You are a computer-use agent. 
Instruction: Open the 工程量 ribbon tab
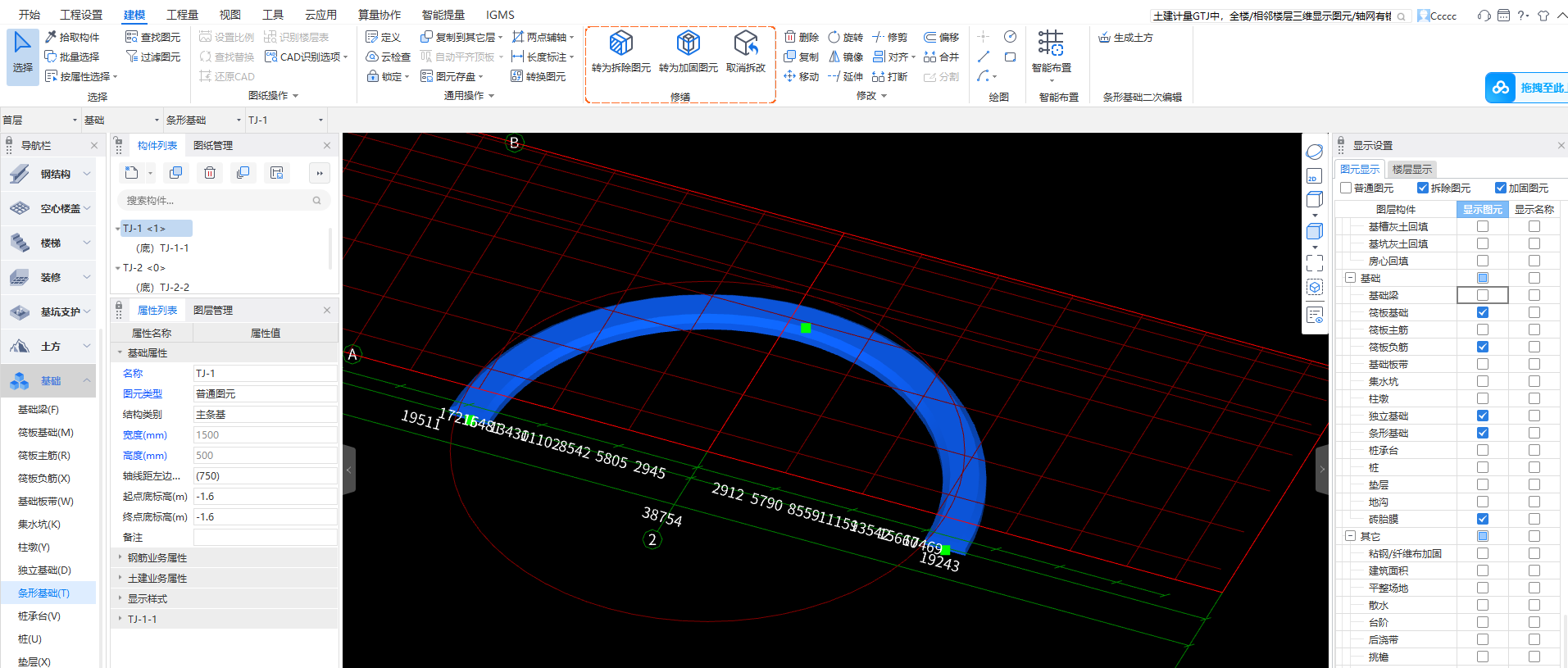click(182, 15)
